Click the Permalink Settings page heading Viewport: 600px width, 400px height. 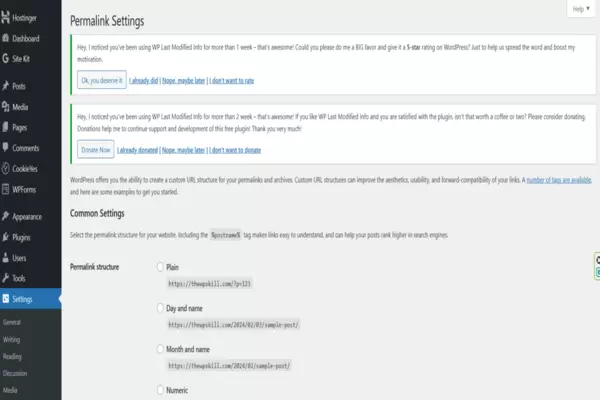[107, 21]
